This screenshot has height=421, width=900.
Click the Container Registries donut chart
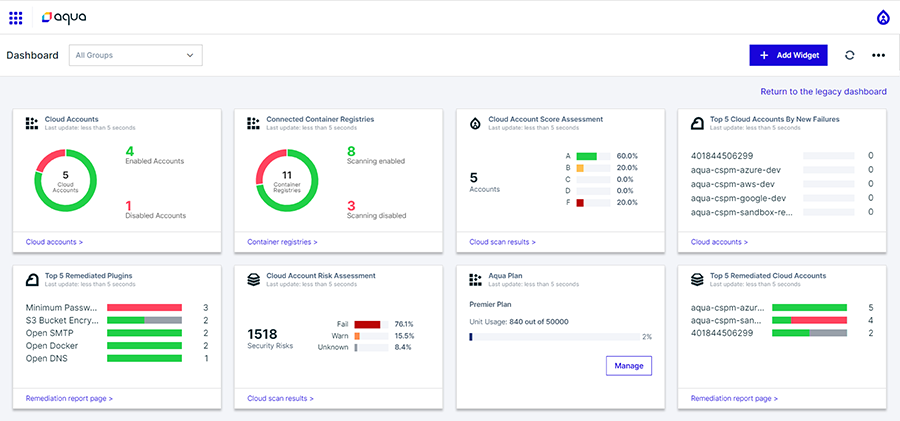point(287,180)
